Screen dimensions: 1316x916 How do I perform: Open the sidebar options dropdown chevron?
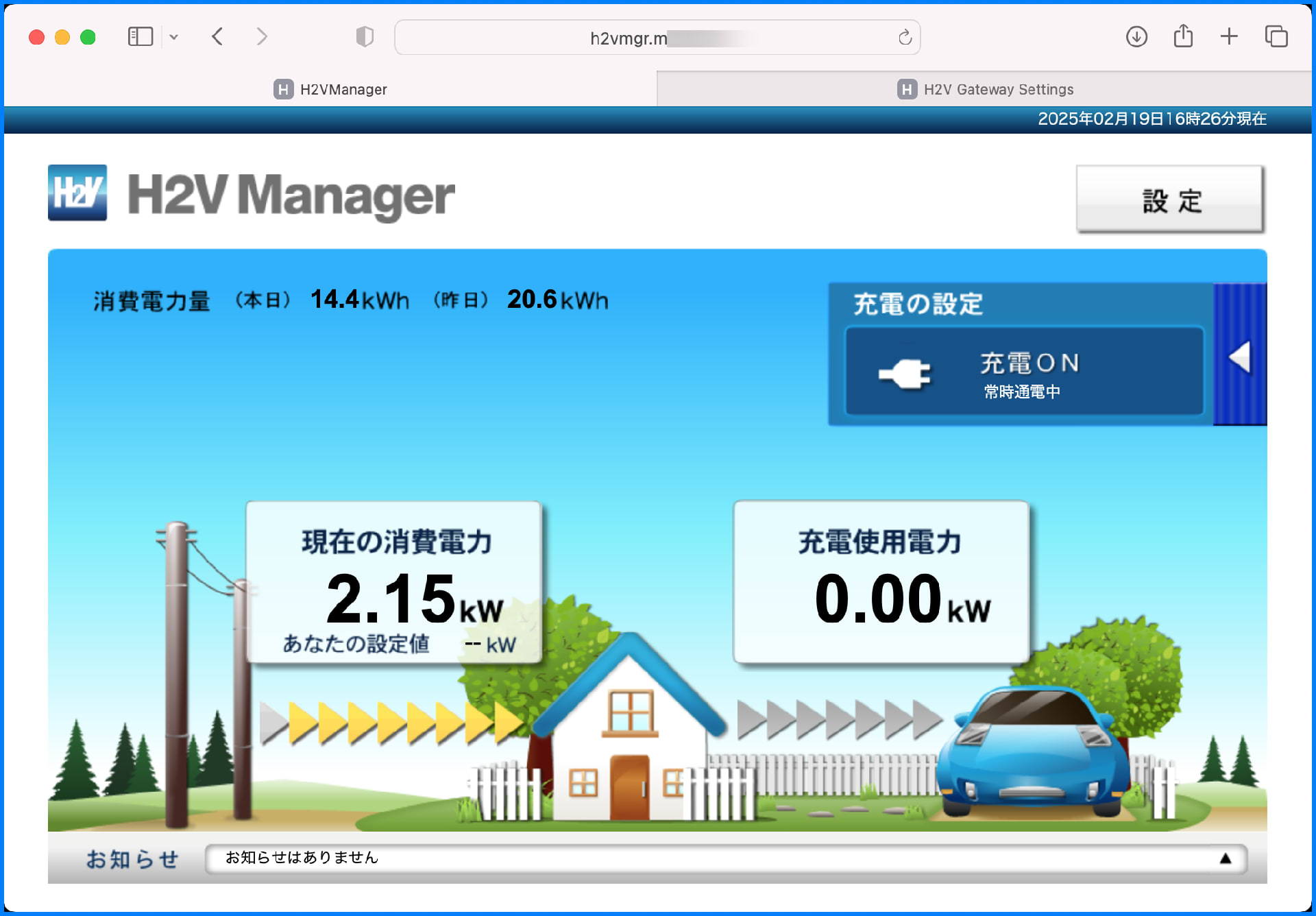point(174,37)
